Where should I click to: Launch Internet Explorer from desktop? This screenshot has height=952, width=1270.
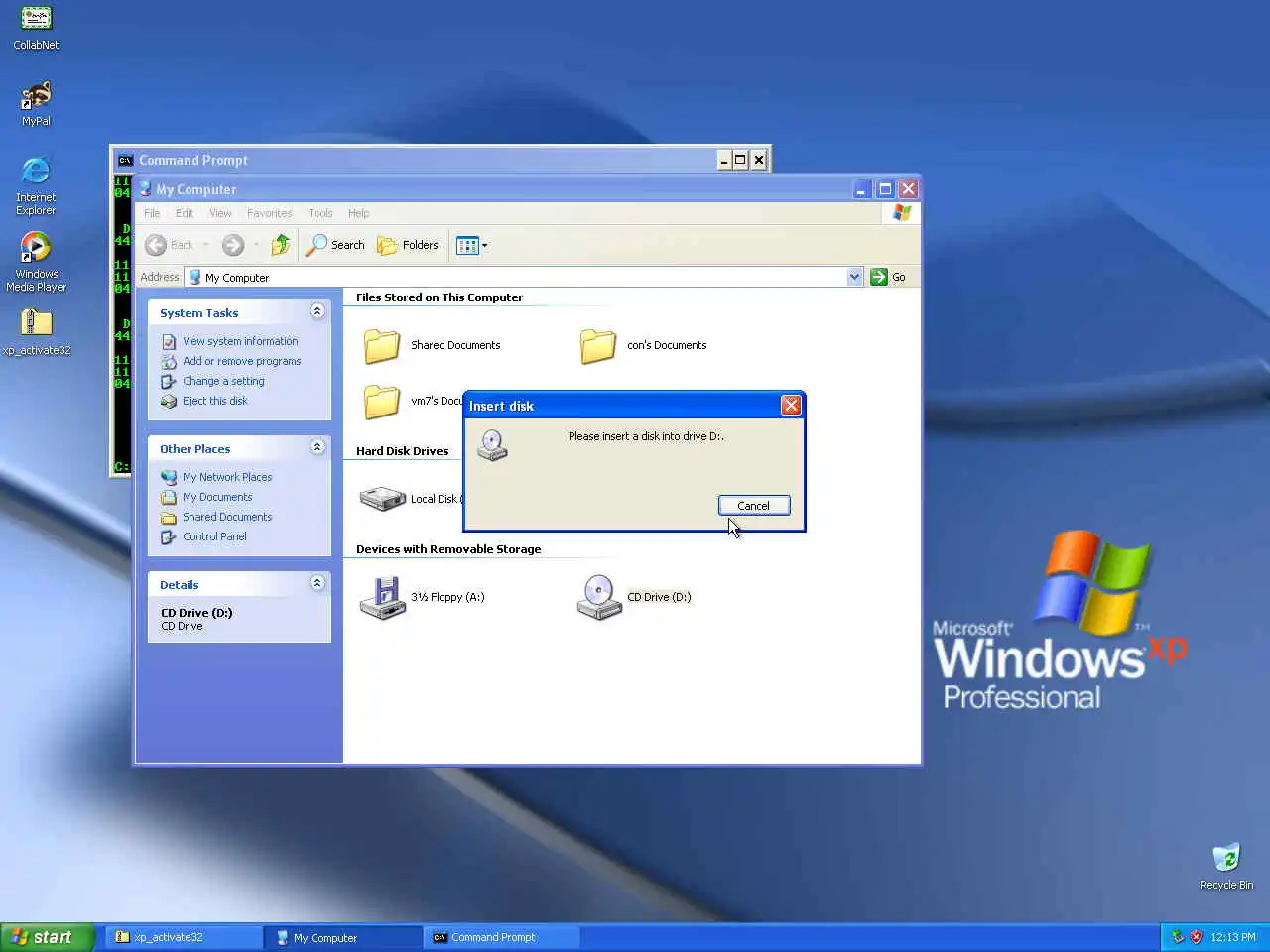coord(36,185)
